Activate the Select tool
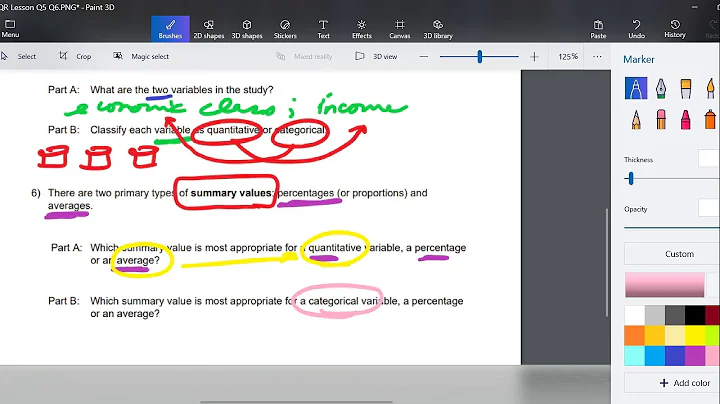Screen dimensions: 720x404 (19, 56)
